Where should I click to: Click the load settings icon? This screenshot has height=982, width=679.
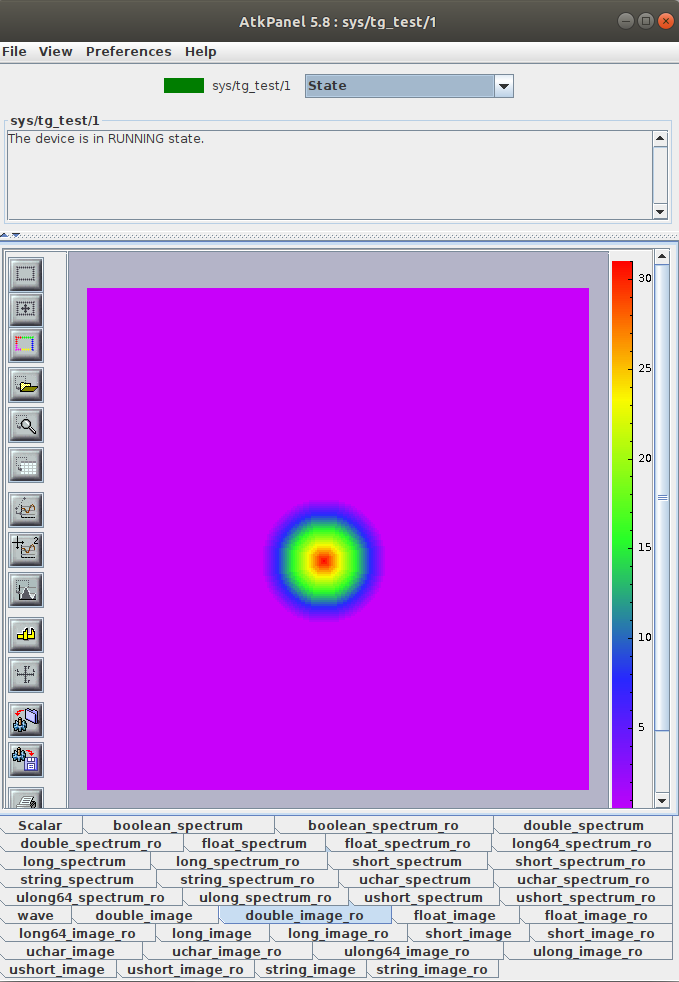click(26, 720)
